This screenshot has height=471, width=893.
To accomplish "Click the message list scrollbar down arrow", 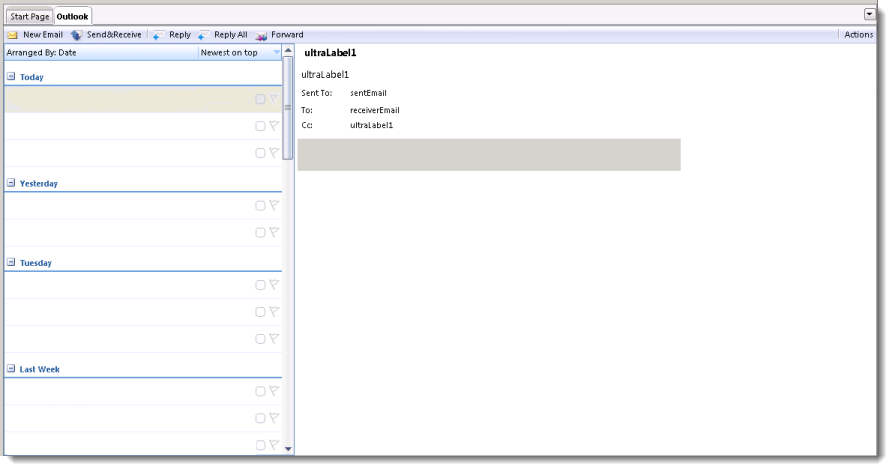I will click(x=289, y=449).
